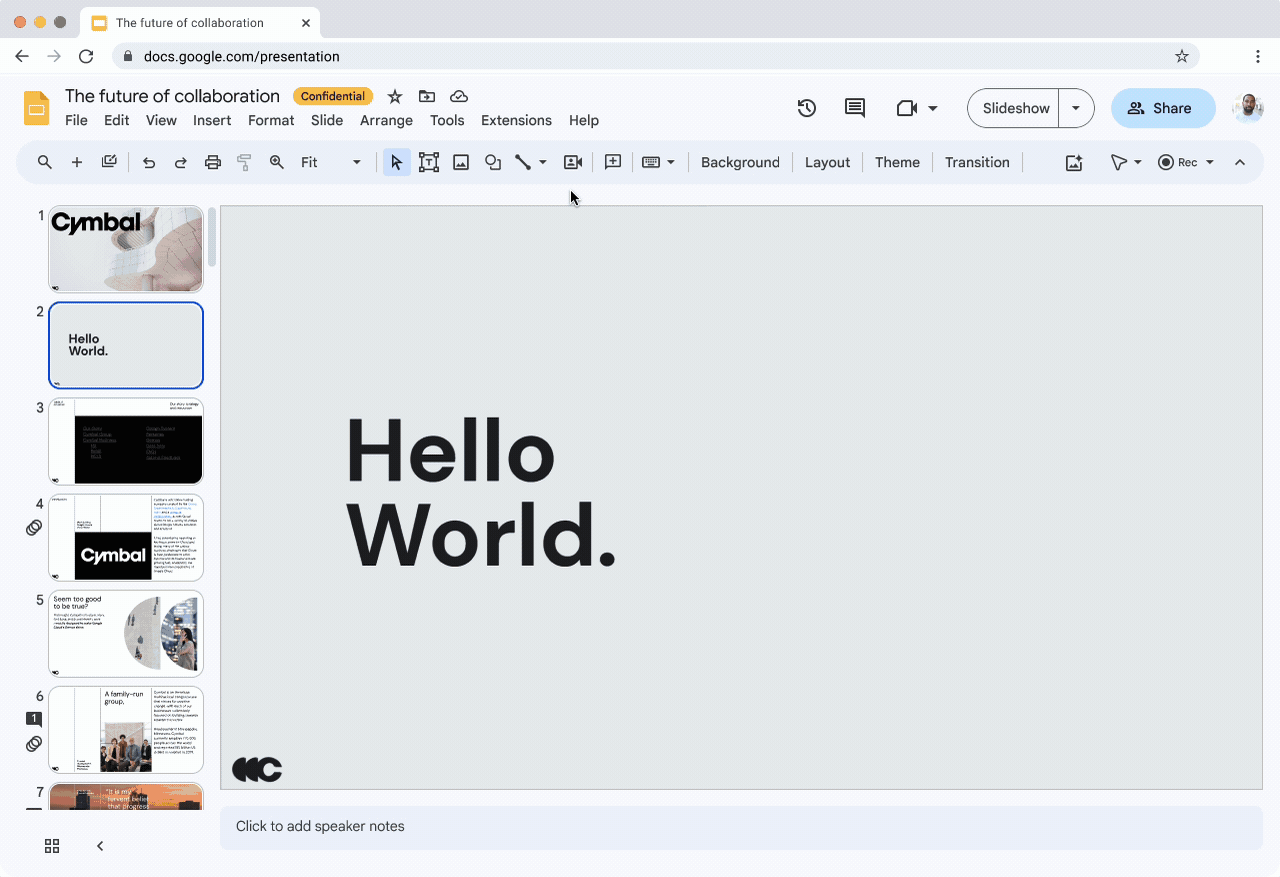Open the Transition panel
This screenshot has height=877, width=1280.
point(977,161)
